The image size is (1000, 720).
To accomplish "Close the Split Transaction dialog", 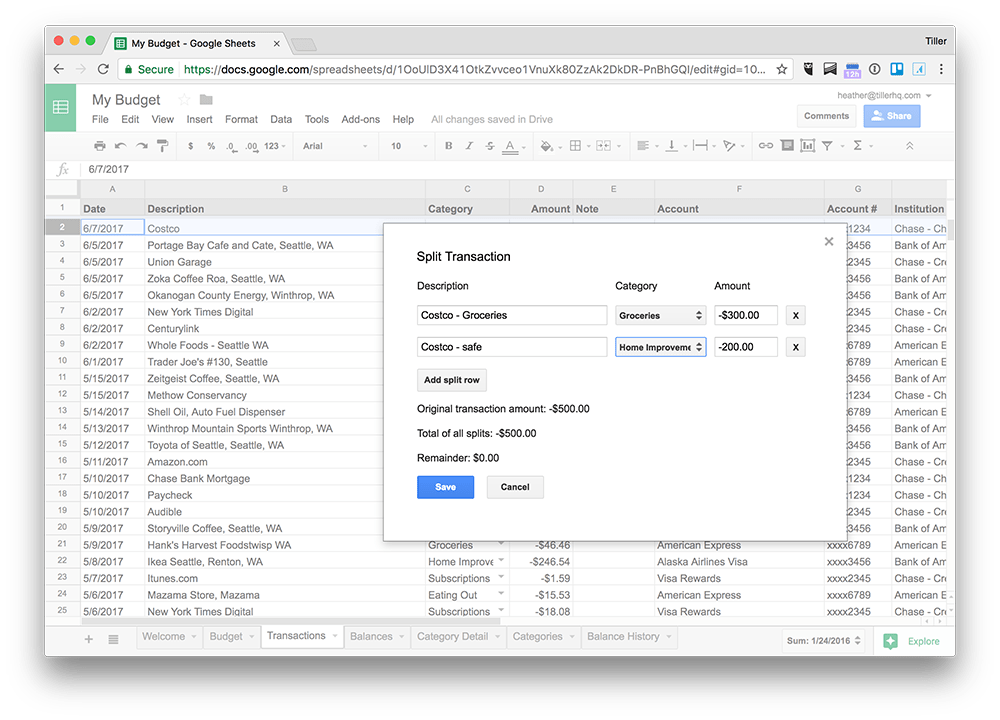I will coord(828,242).
